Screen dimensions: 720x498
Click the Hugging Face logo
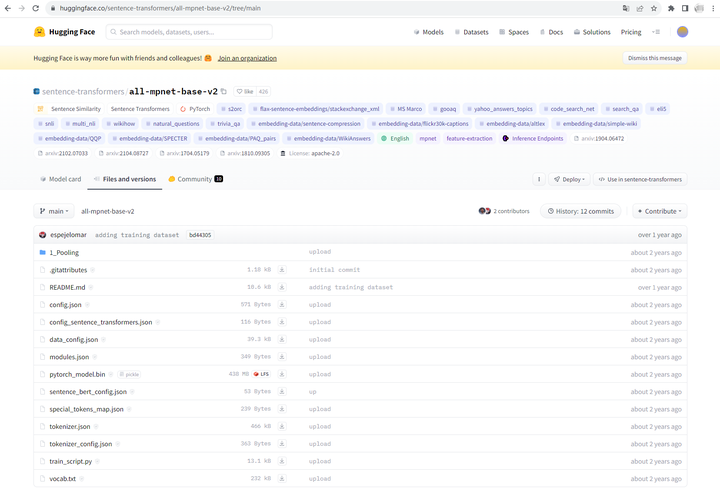[x=64, y=32]
